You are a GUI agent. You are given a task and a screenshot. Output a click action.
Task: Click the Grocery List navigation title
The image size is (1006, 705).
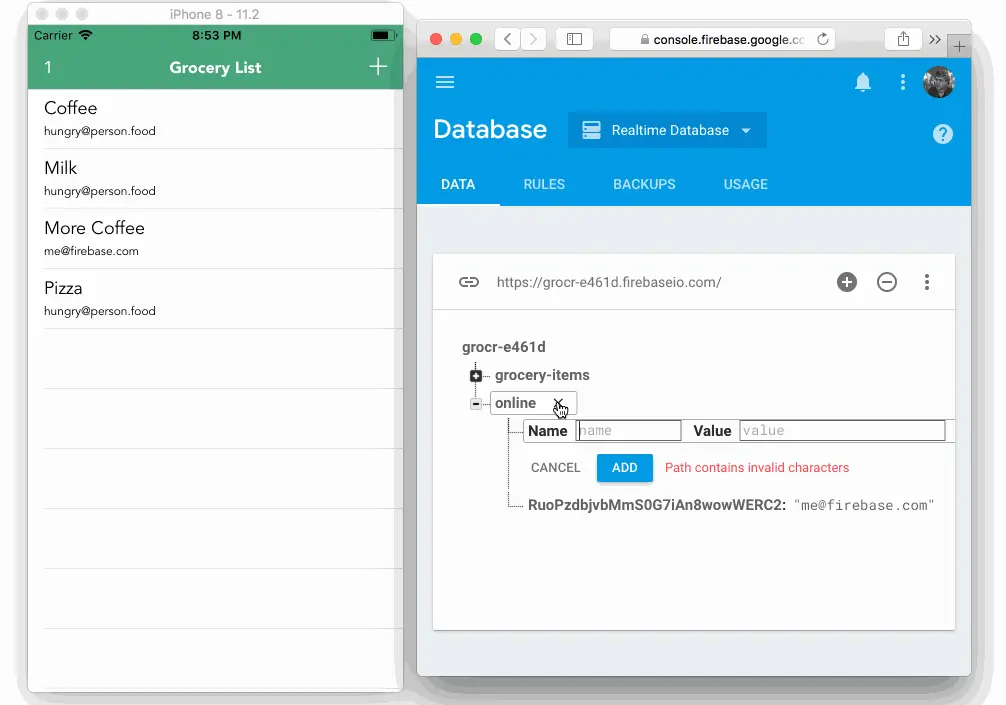coord(215,67)
